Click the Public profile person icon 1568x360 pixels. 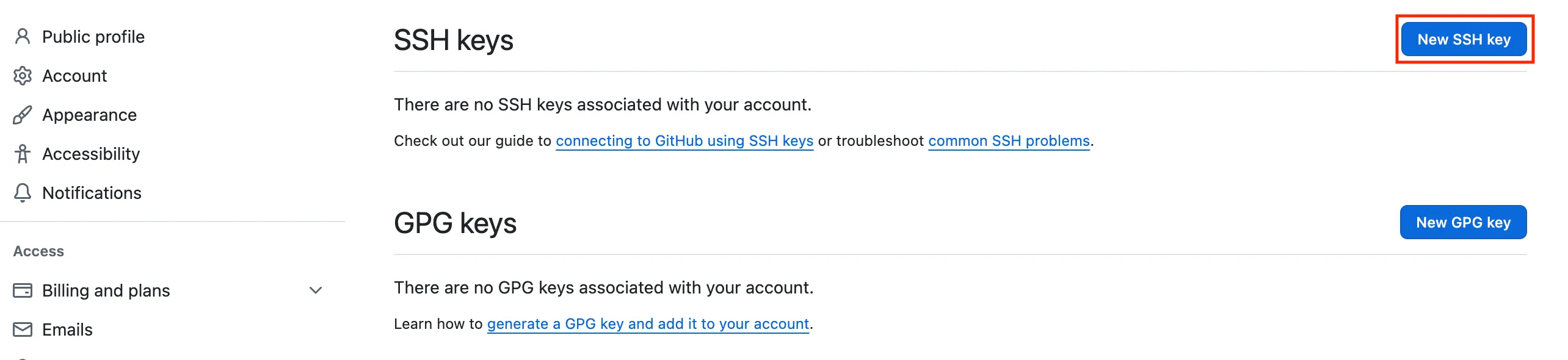tap(23, 37)
